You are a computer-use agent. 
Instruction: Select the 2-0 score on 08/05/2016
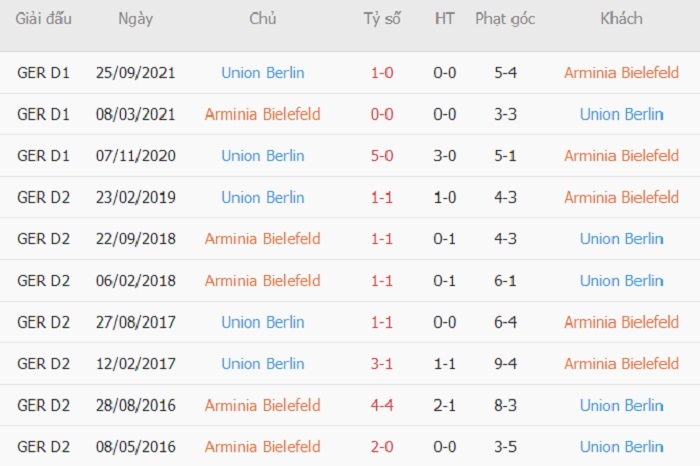(x=382, y=447)
